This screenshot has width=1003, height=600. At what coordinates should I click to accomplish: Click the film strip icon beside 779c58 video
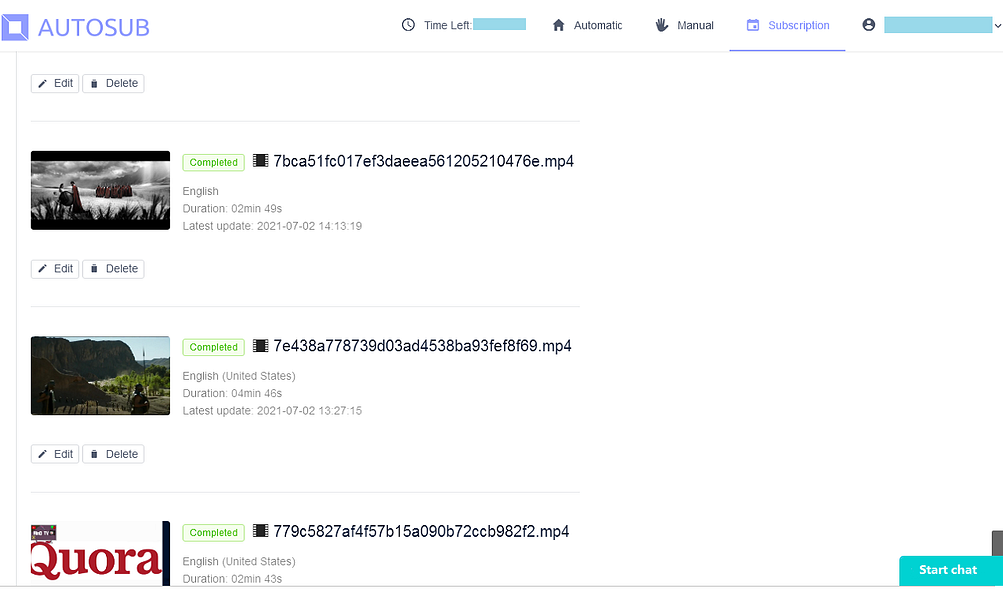(x=261, y=532)
